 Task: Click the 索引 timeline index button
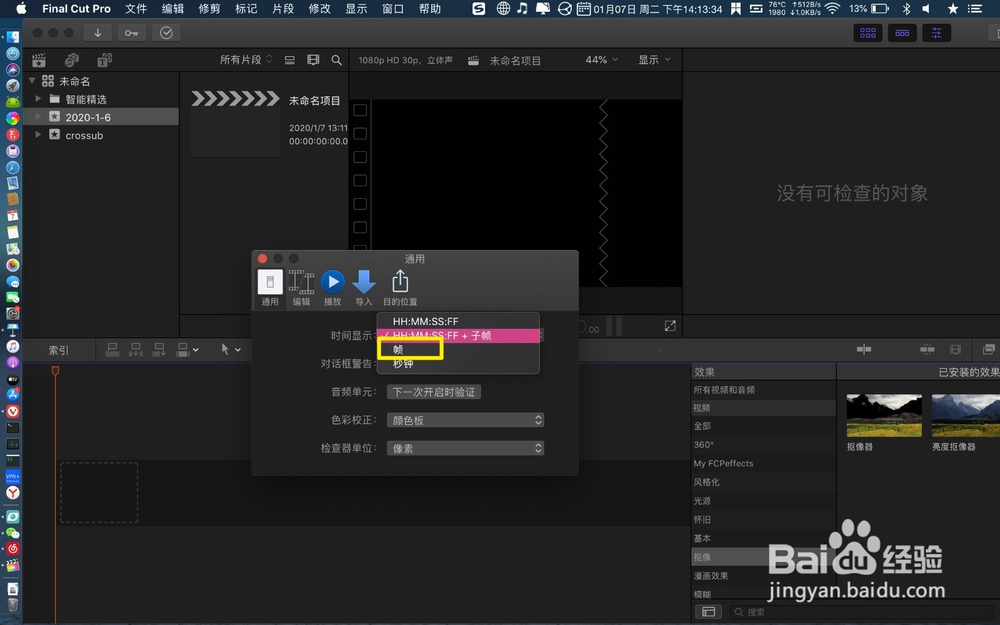(x=59, y=350)
